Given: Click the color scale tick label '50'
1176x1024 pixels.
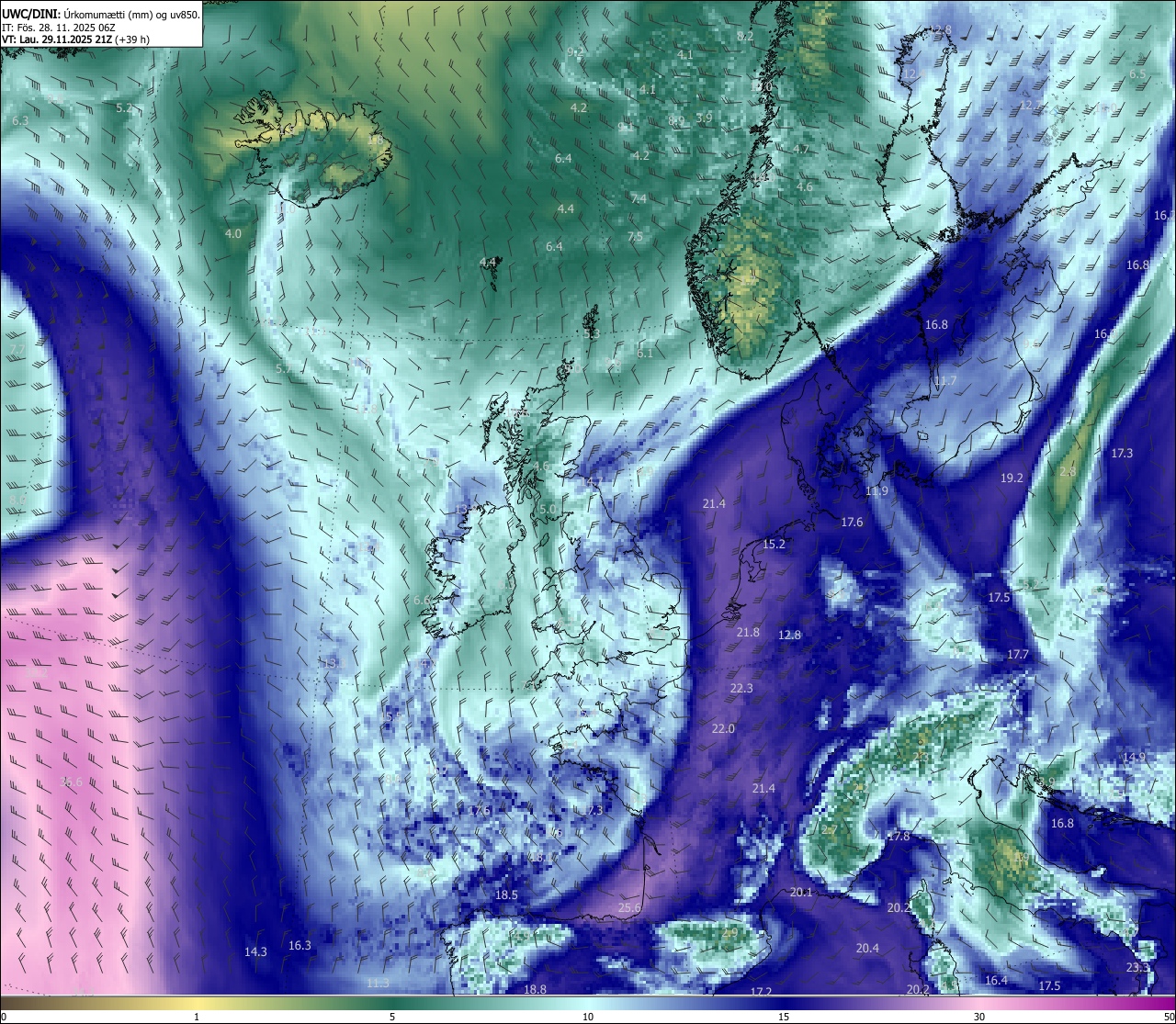Looking at the screenshot, I should click(x=1169, y=1017).
